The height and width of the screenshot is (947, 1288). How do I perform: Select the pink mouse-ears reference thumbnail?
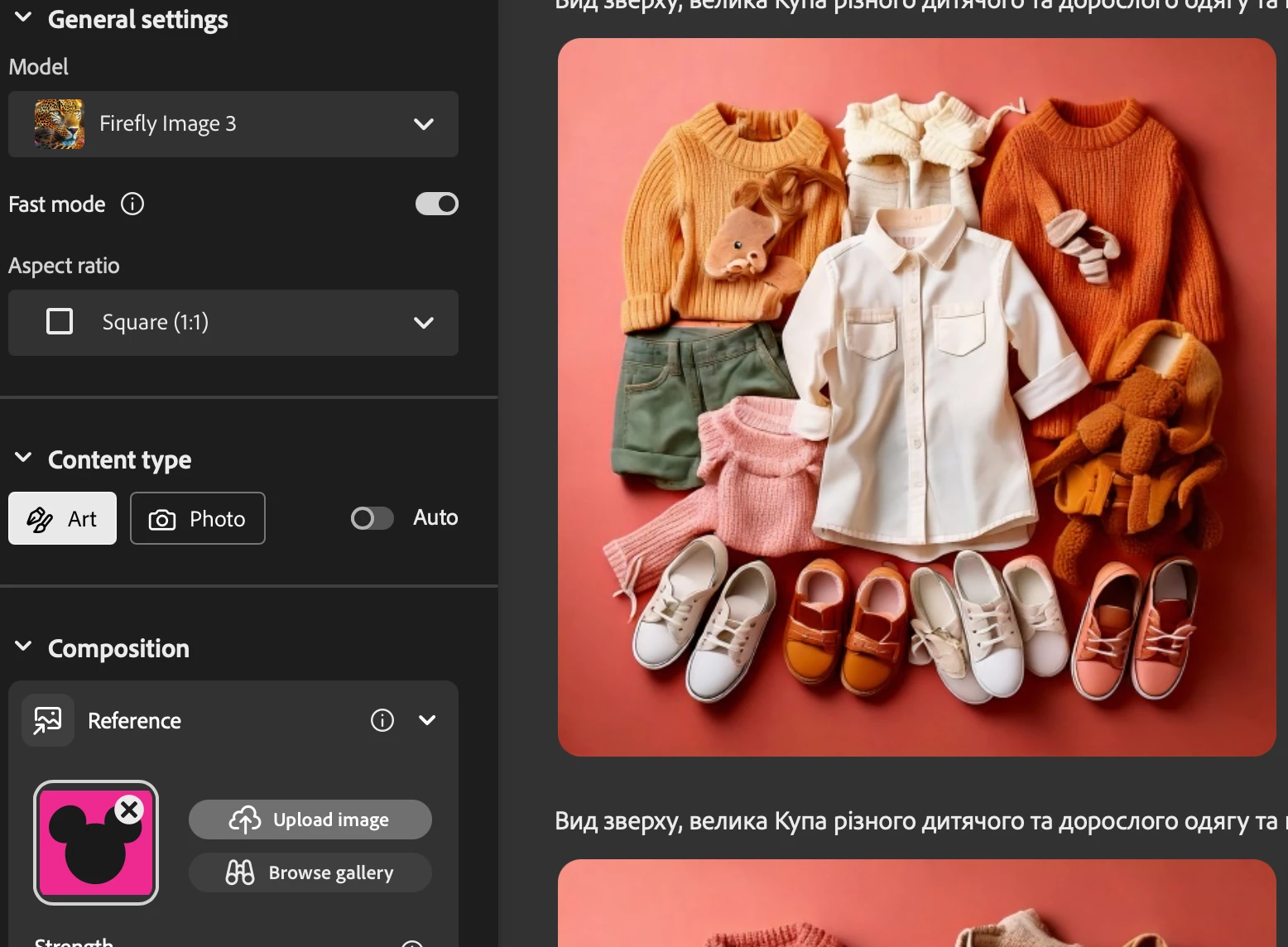tap(96, 843)
